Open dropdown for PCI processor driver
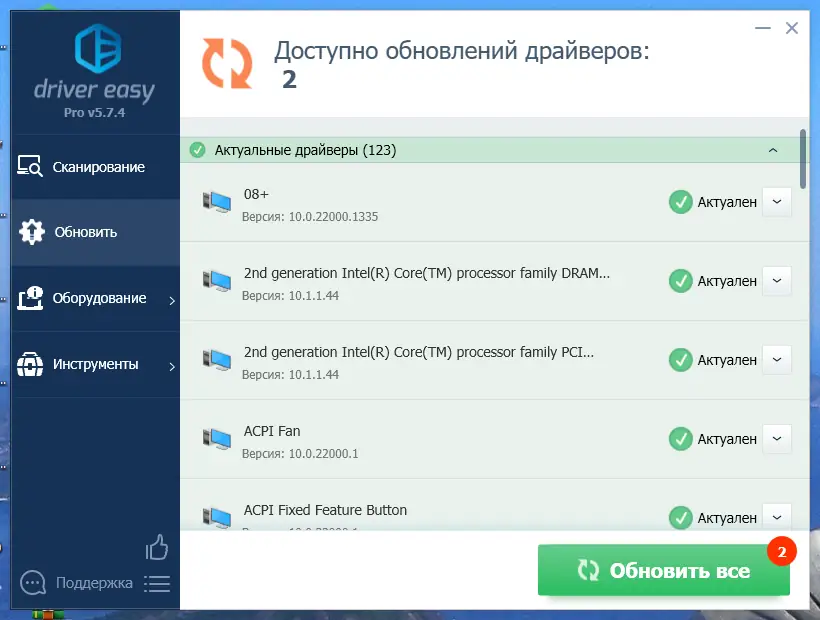Viewport: 820px width, 620px height. tap(777, 360)
